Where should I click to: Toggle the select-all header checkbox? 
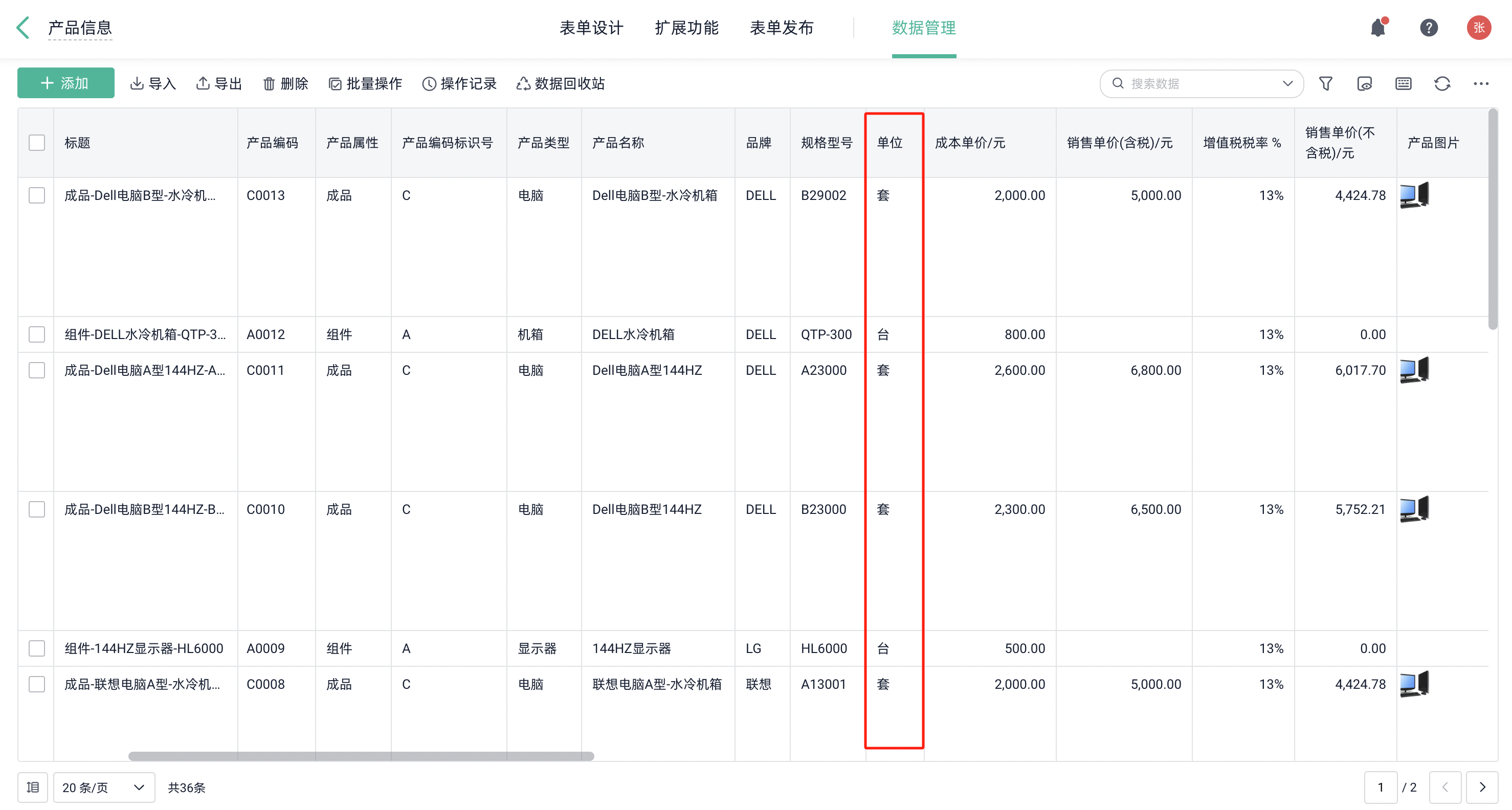(37, 143)
